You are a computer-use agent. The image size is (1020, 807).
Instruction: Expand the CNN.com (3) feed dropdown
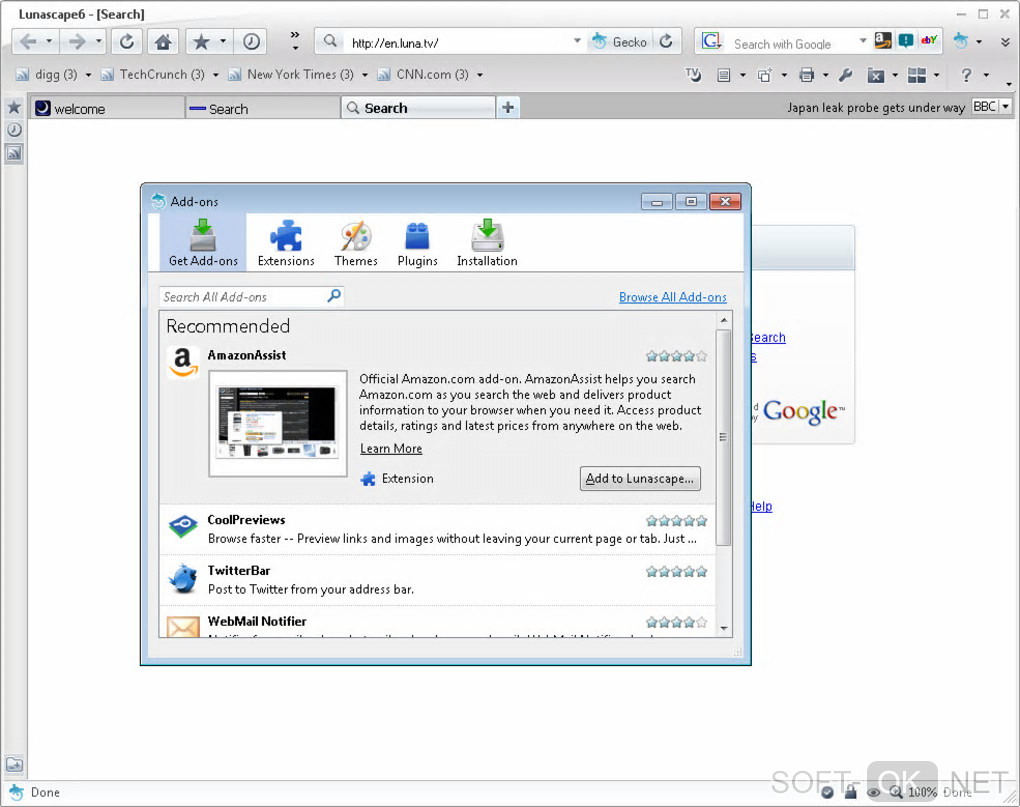pyautogui.click(x=479, y=75)
